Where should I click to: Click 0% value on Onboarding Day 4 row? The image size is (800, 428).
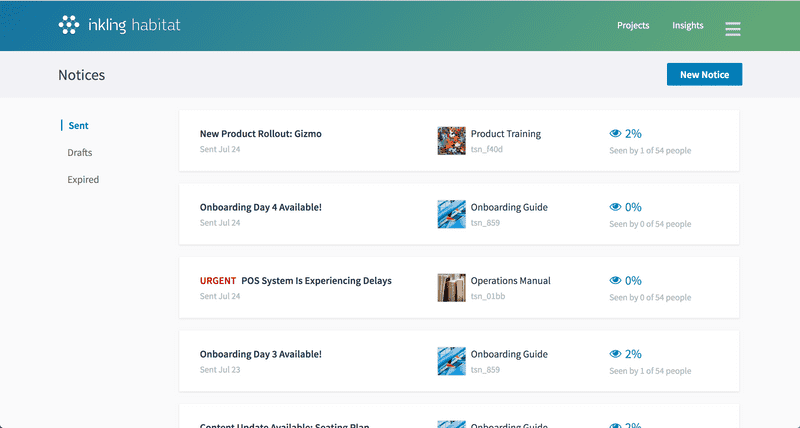coord(633,207)
